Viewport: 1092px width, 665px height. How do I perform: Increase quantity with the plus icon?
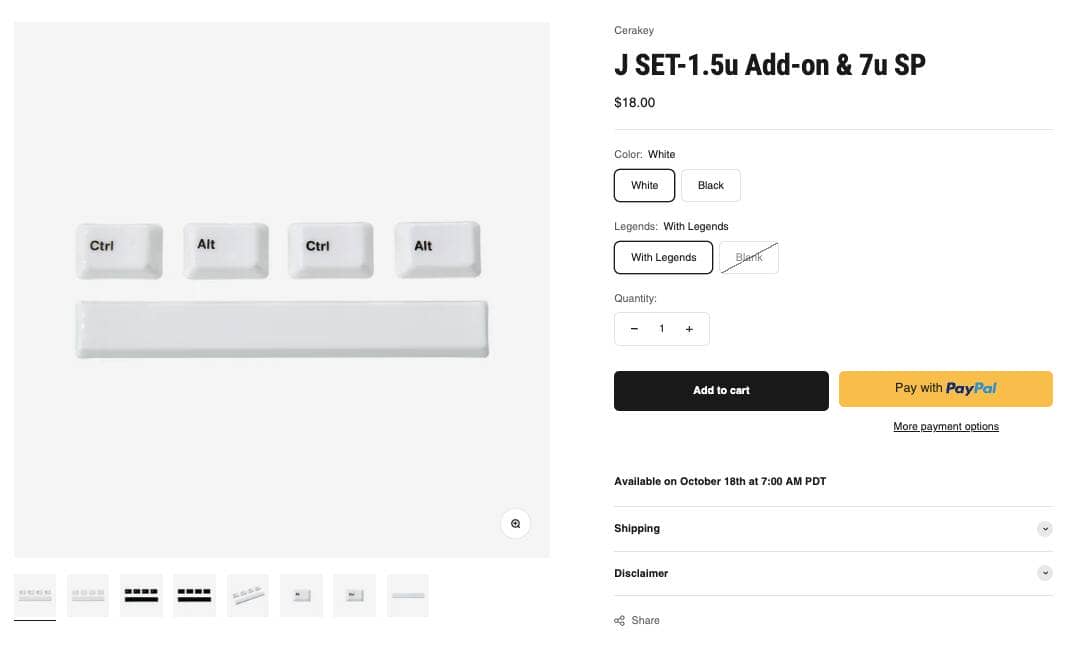(x=689, y=329)
